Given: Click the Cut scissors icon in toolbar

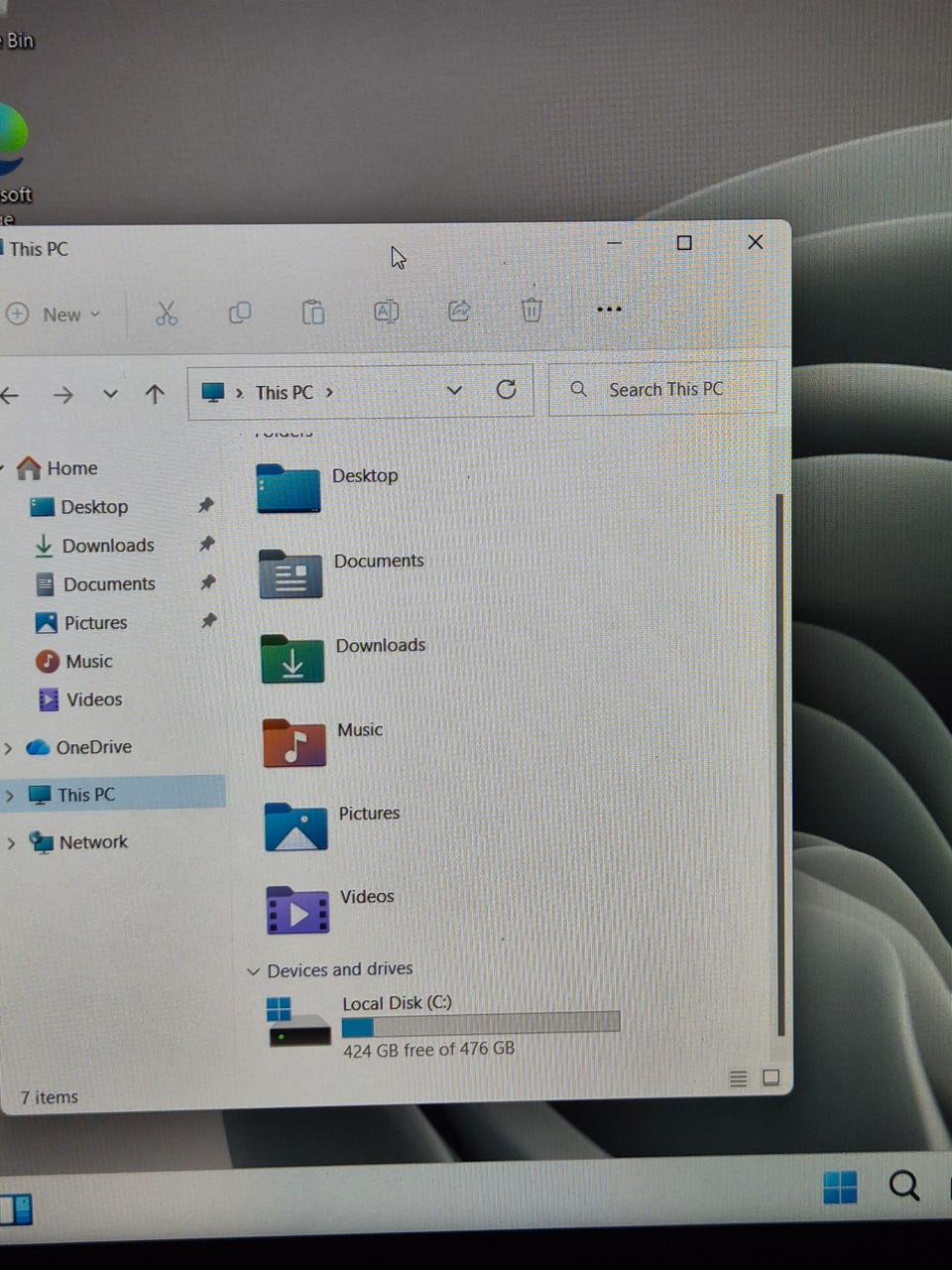Looking at the screenshot, I should tap(167, 314).
